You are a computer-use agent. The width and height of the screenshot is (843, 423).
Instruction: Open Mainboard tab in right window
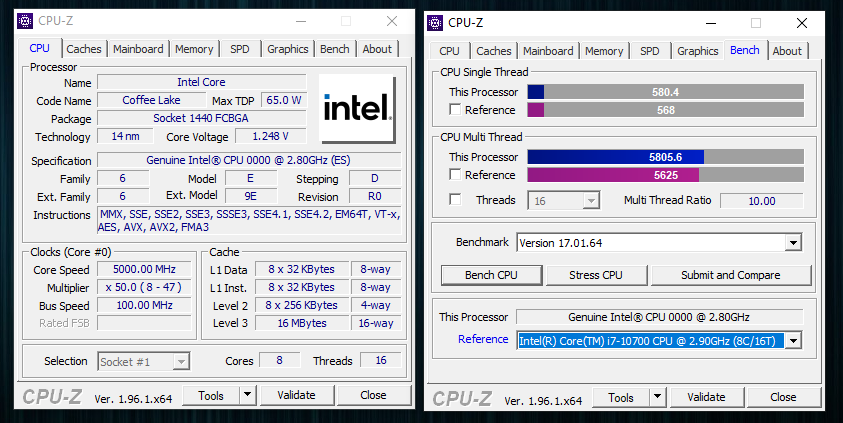548,51
